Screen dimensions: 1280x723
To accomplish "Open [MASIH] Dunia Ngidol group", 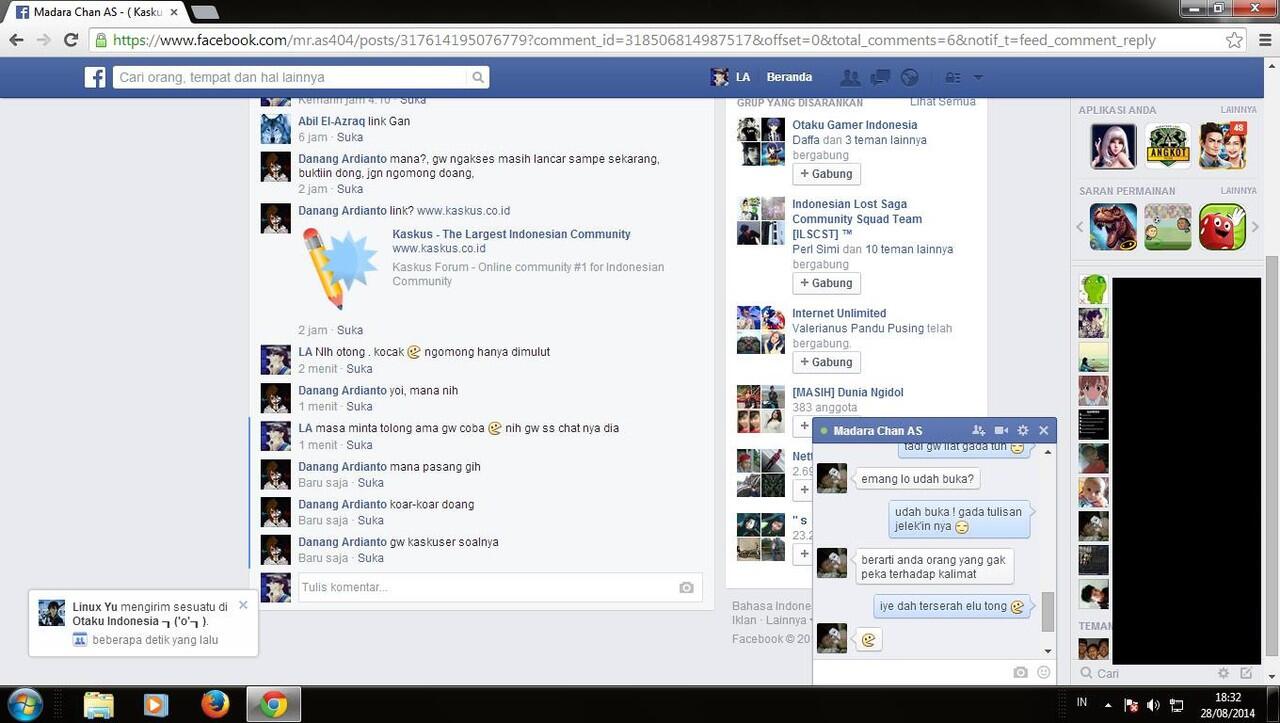I will coord(847,392).
